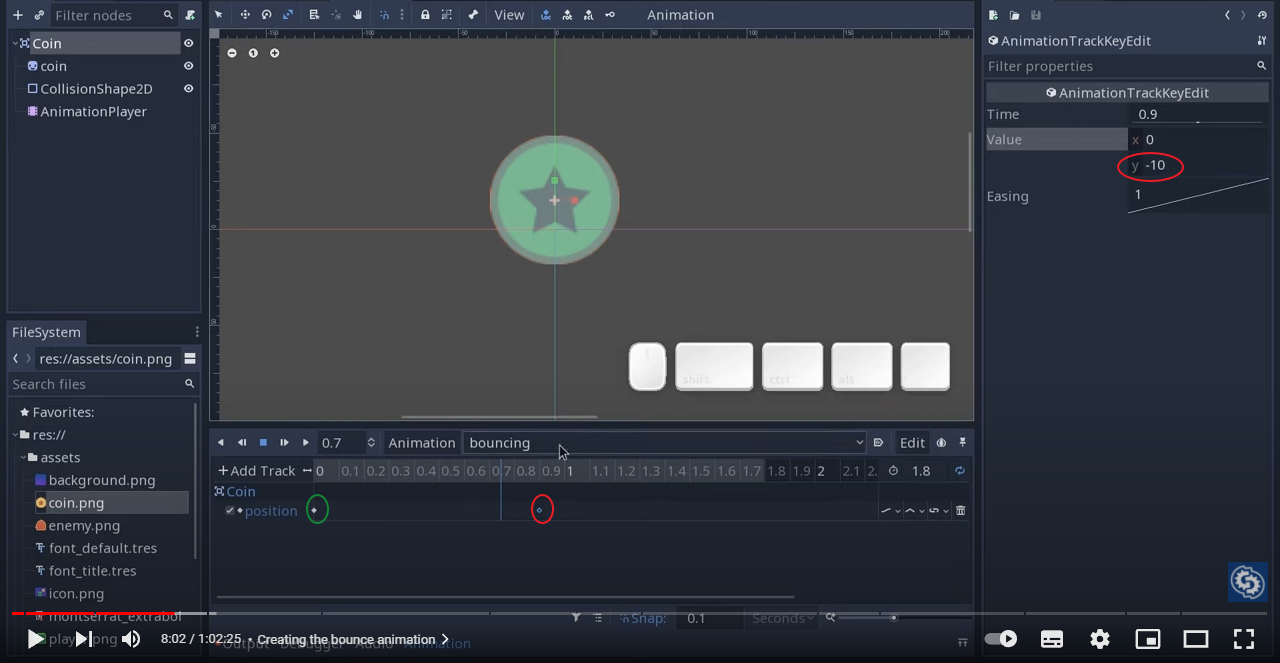Open position track interpolation mode dropdown
1280x663 pixels.
[915, 511]
